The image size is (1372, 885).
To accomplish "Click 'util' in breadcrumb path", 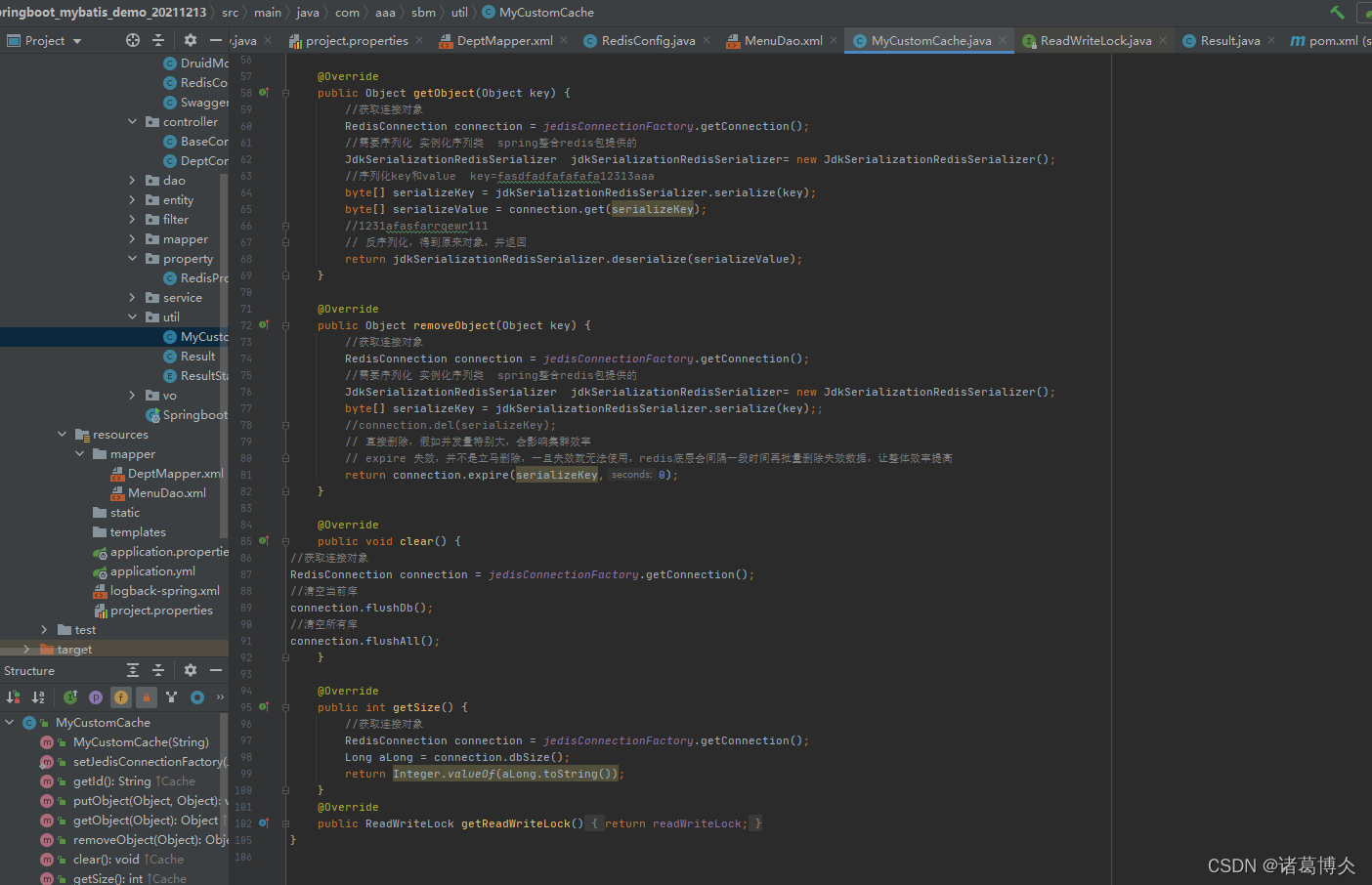I will (x=459, y=13).
